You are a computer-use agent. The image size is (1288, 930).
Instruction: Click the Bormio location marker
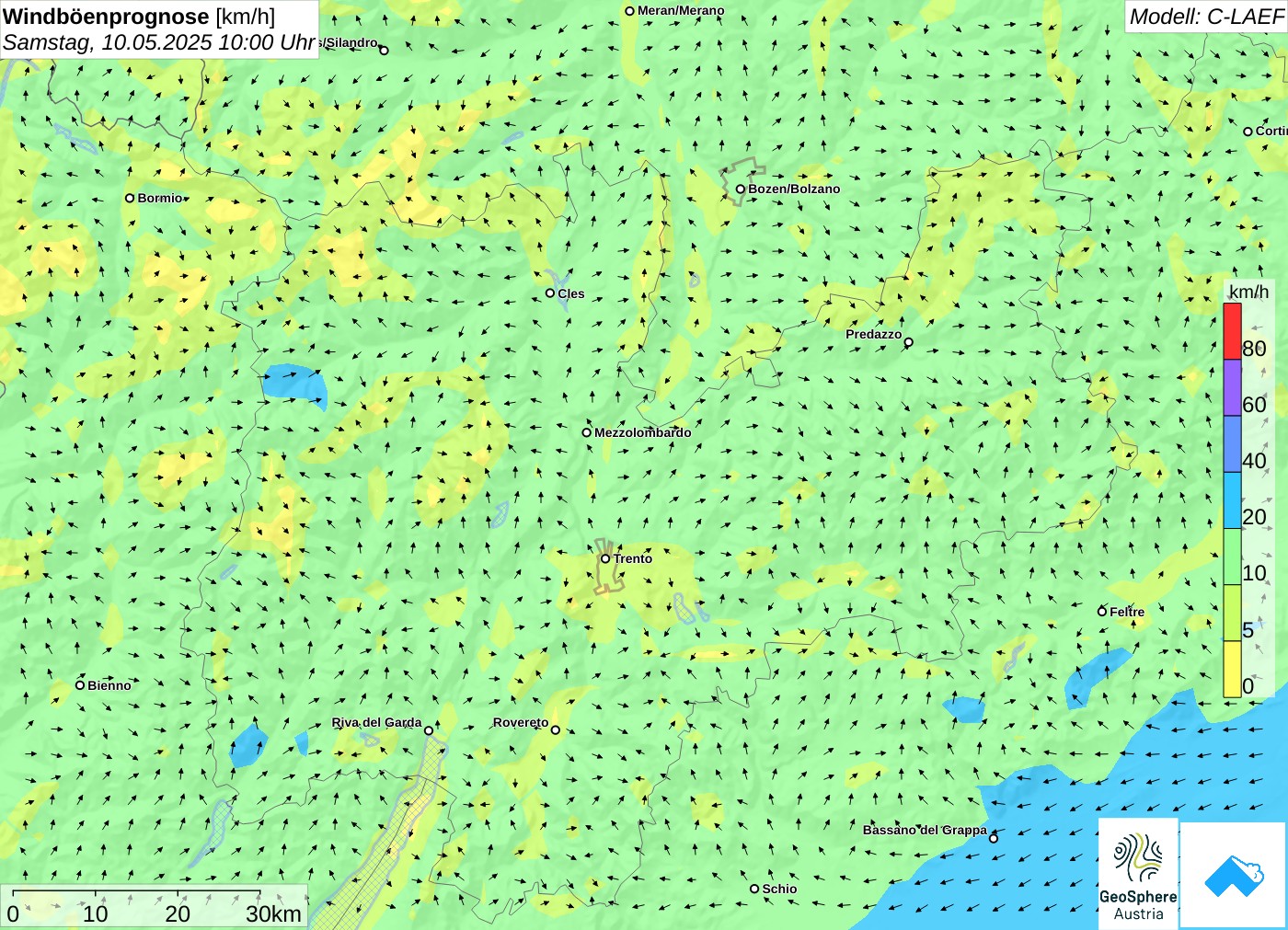click(130, 198)
